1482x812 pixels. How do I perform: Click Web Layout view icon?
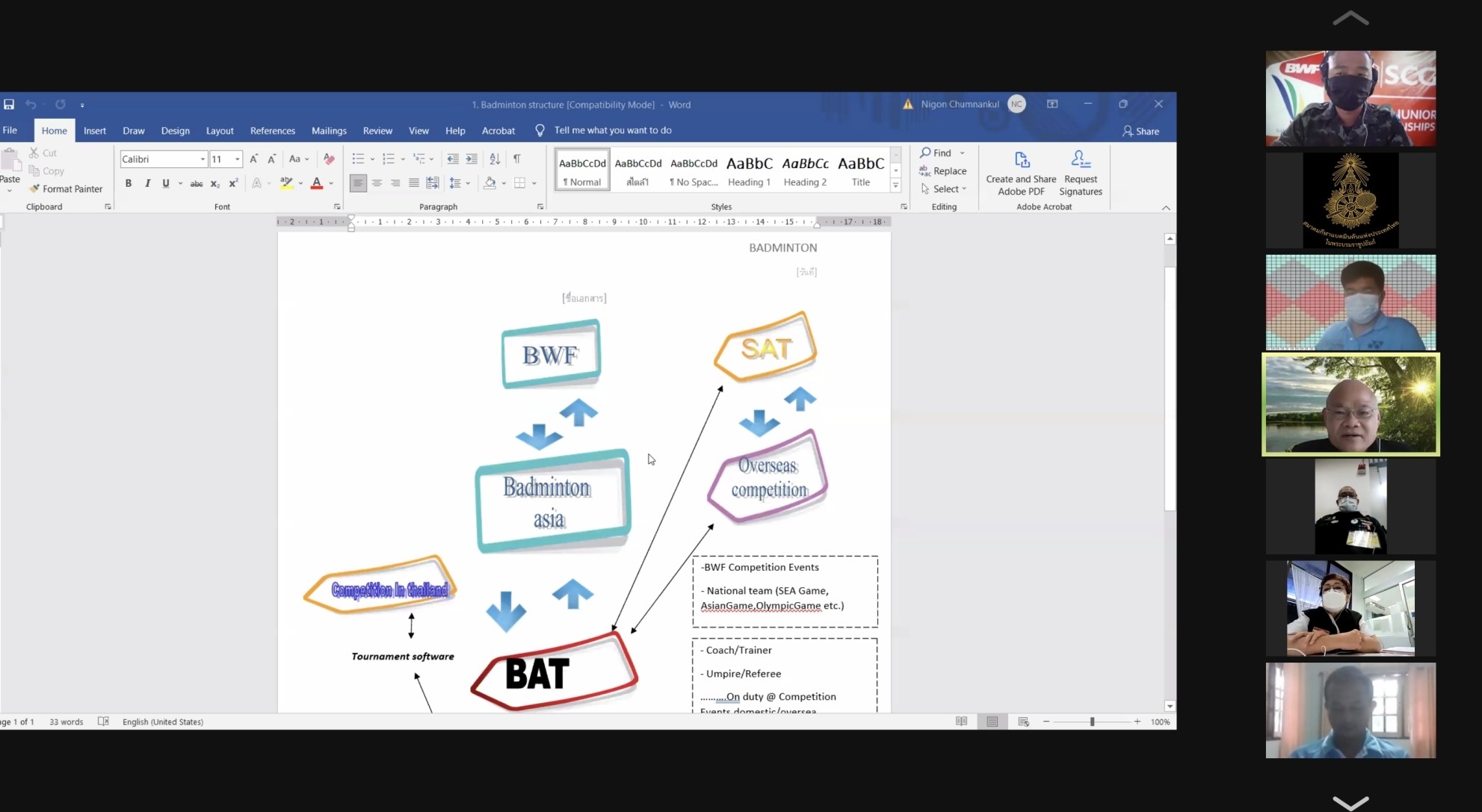1023,722
